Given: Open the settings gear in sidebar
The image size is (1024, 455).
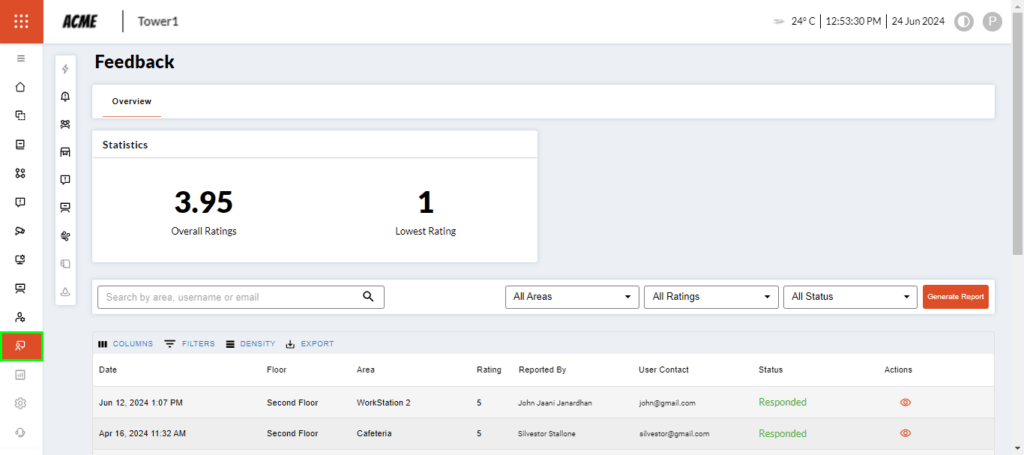Looking at the screenshot, I should click(x=21, y=404).
